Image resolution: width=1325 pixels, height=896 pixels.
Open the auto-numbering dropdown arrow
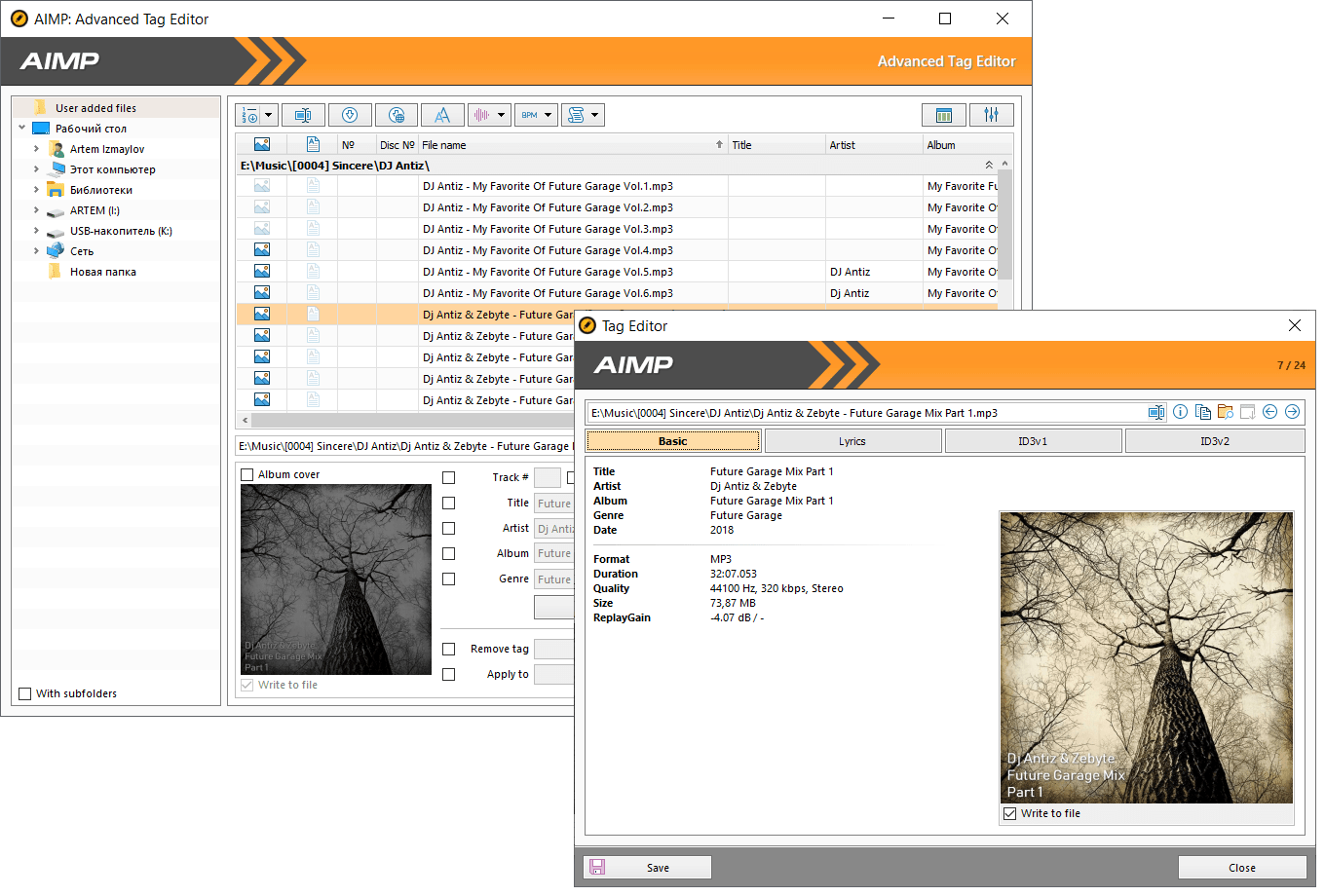(x=268, y=115)
